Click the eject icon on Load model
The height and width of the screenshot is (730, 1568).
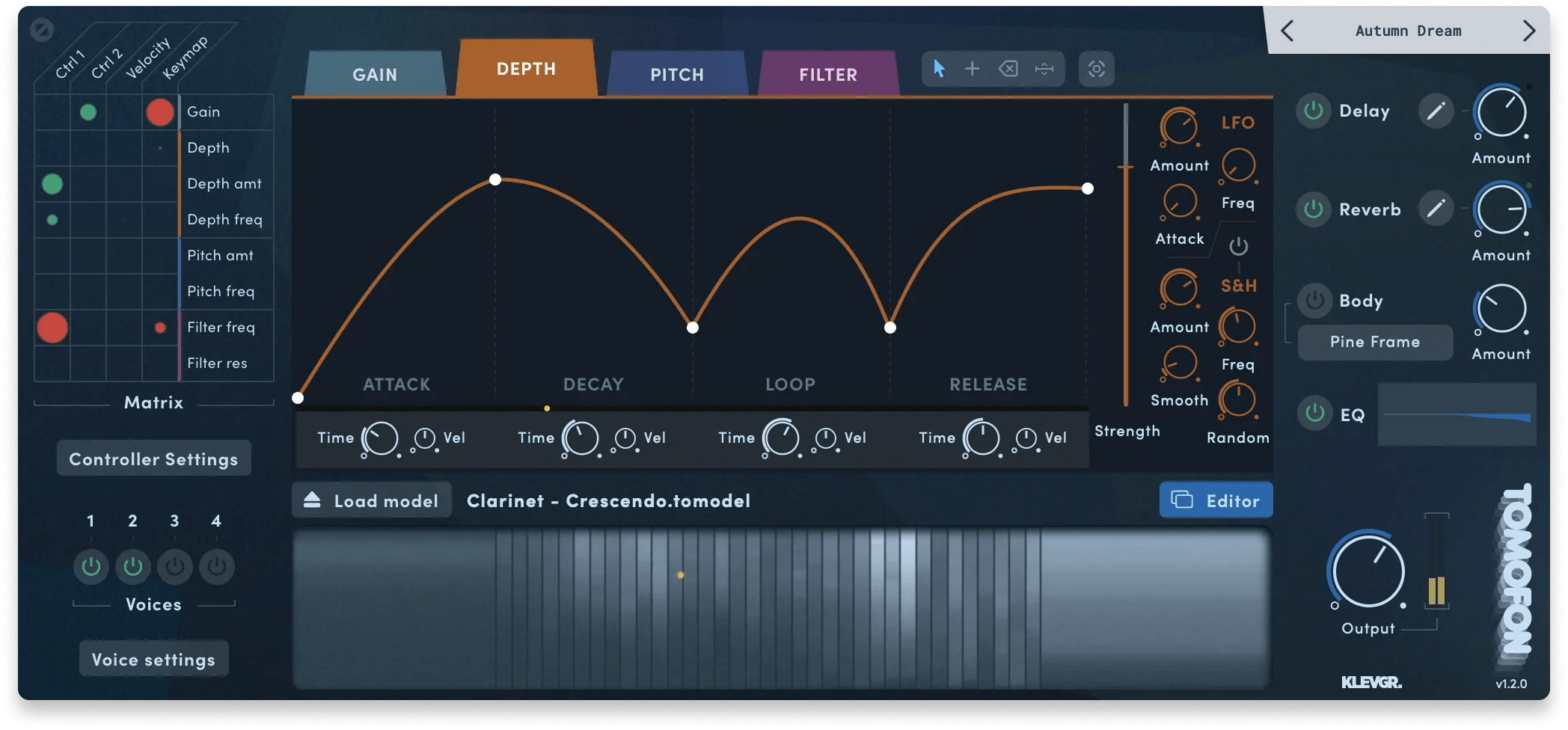(x=312, y=500)
